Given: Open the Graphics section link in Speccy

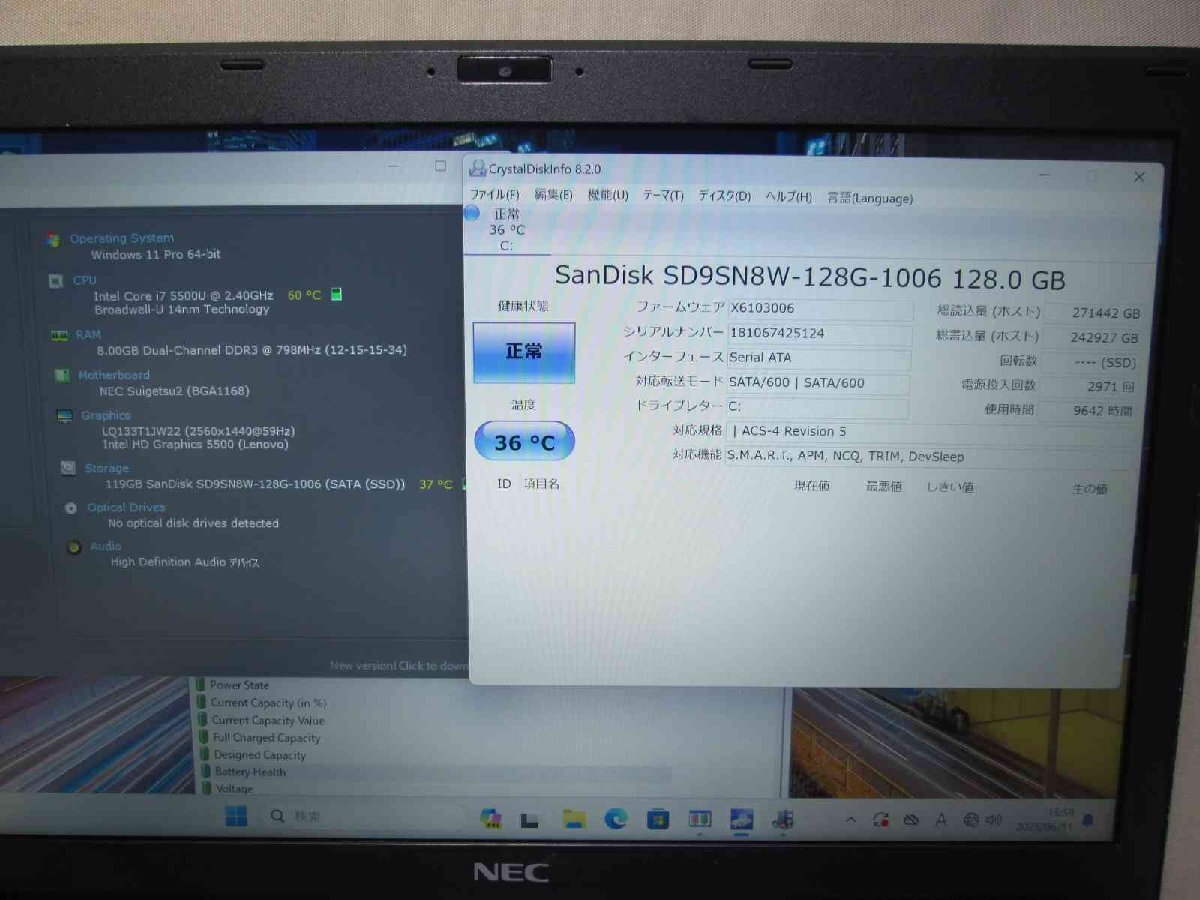Looking at the screenshot, I should 106,415.
